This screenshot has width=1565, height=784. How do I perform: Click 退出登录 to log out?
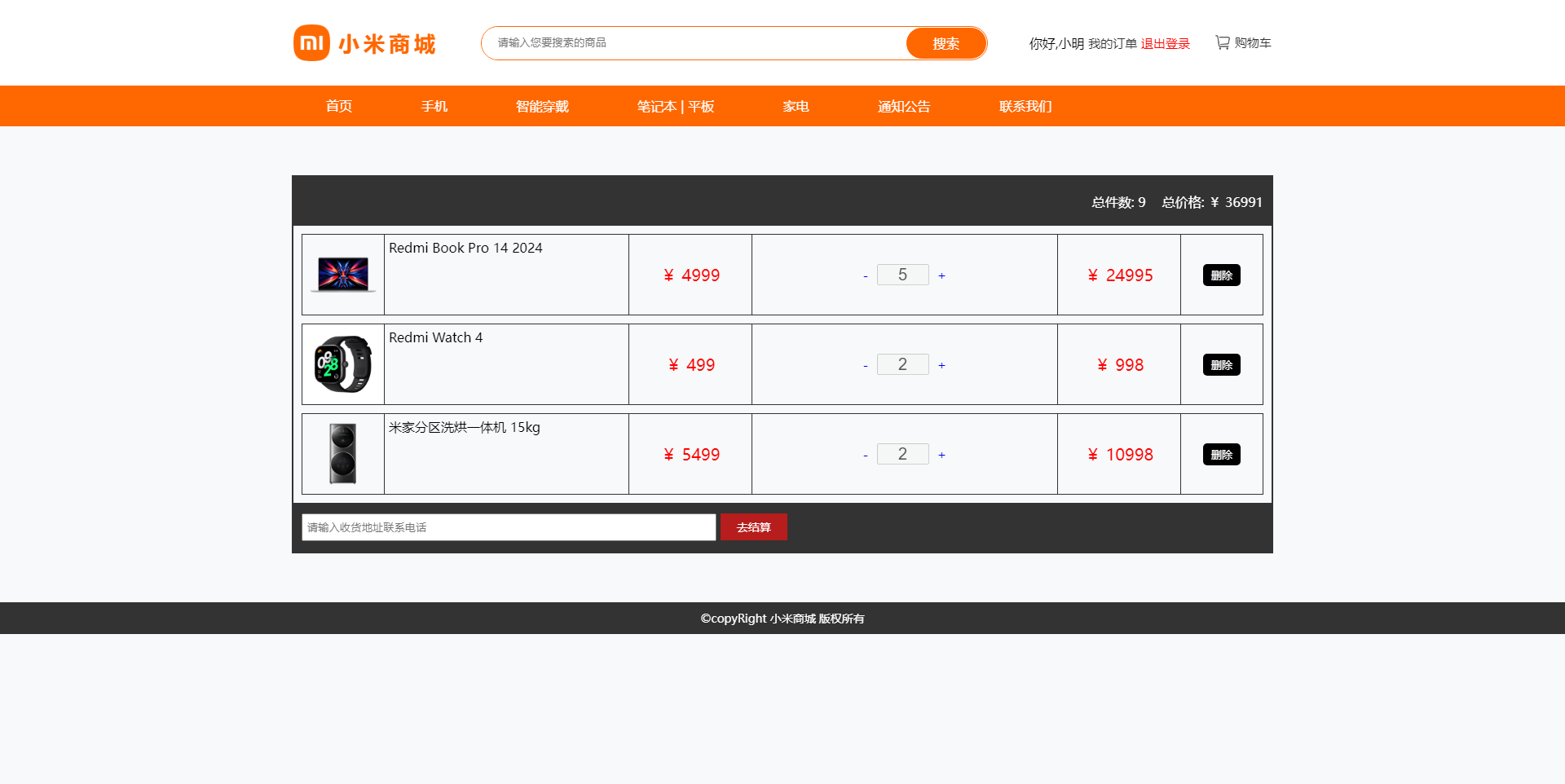click(x=1165, y=43)
